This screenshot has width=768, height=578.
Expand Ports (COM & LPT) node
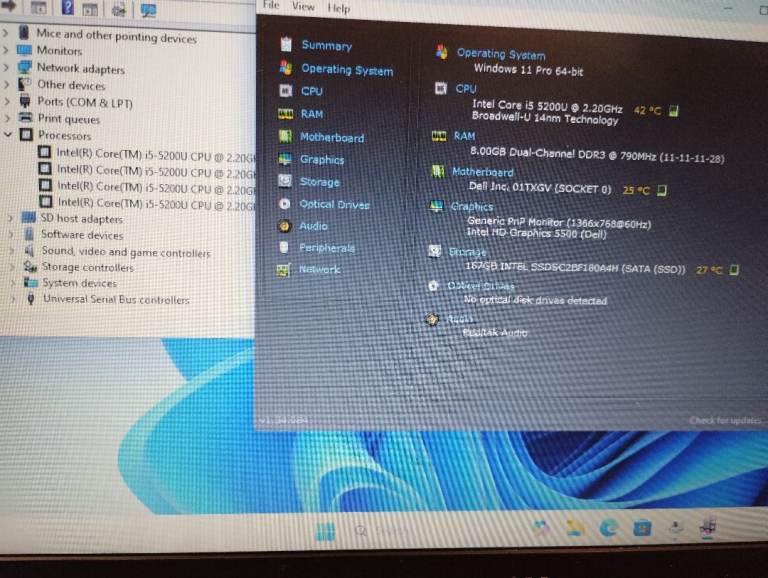(7, 101)
